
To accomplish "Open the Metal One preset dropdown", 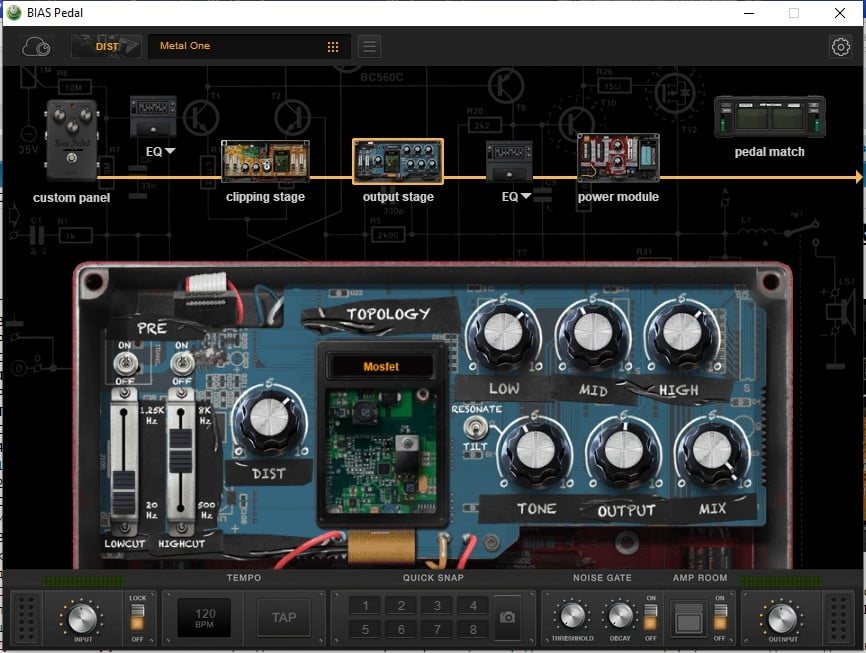I will pos(249,47).
